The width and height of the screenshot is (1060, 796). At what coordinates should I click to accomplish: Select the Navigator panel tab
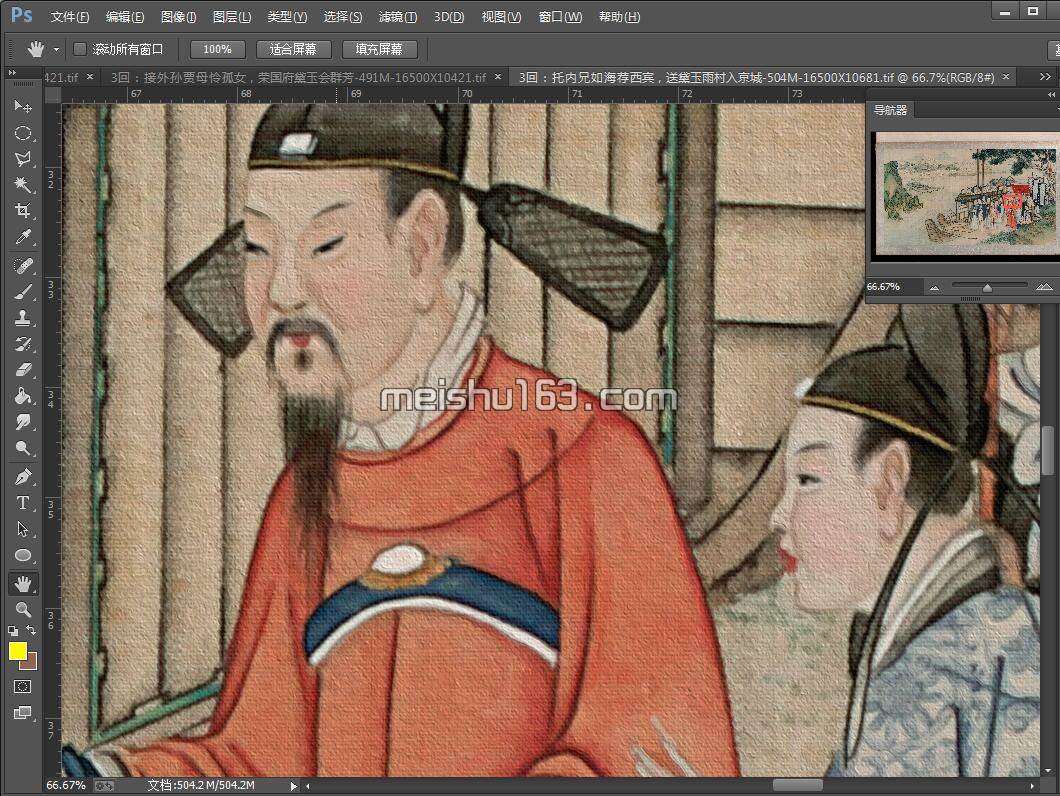(890, 110)
